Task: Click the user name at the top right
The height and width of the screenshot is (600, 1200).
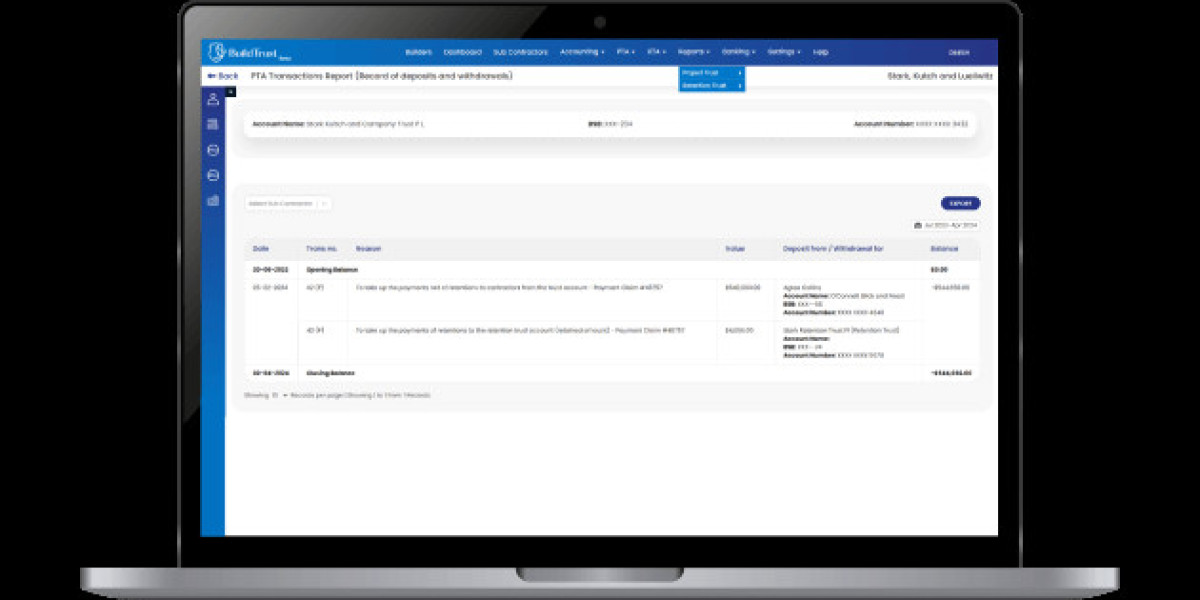Action: tap(959, 52)
